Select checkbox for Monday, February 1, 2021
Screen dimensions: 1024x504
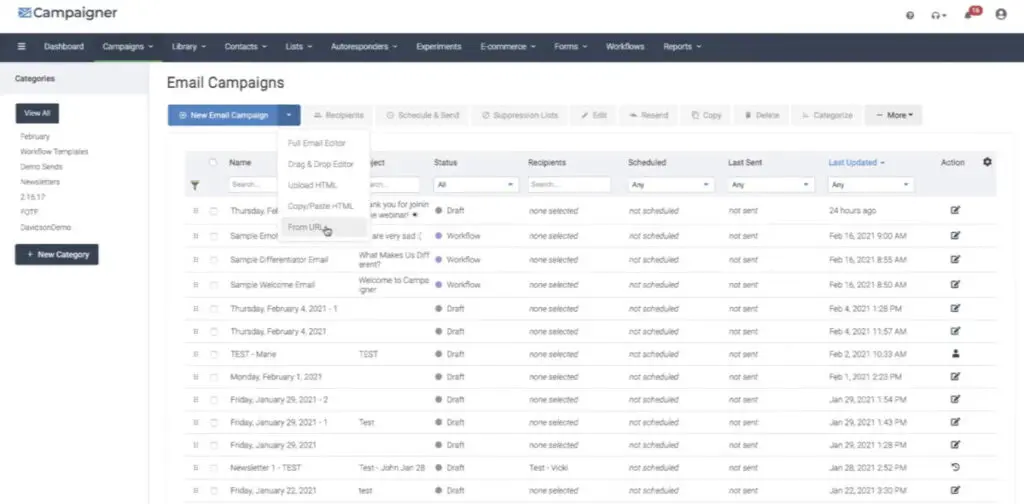pyautogui.click(x=213, y=377)
